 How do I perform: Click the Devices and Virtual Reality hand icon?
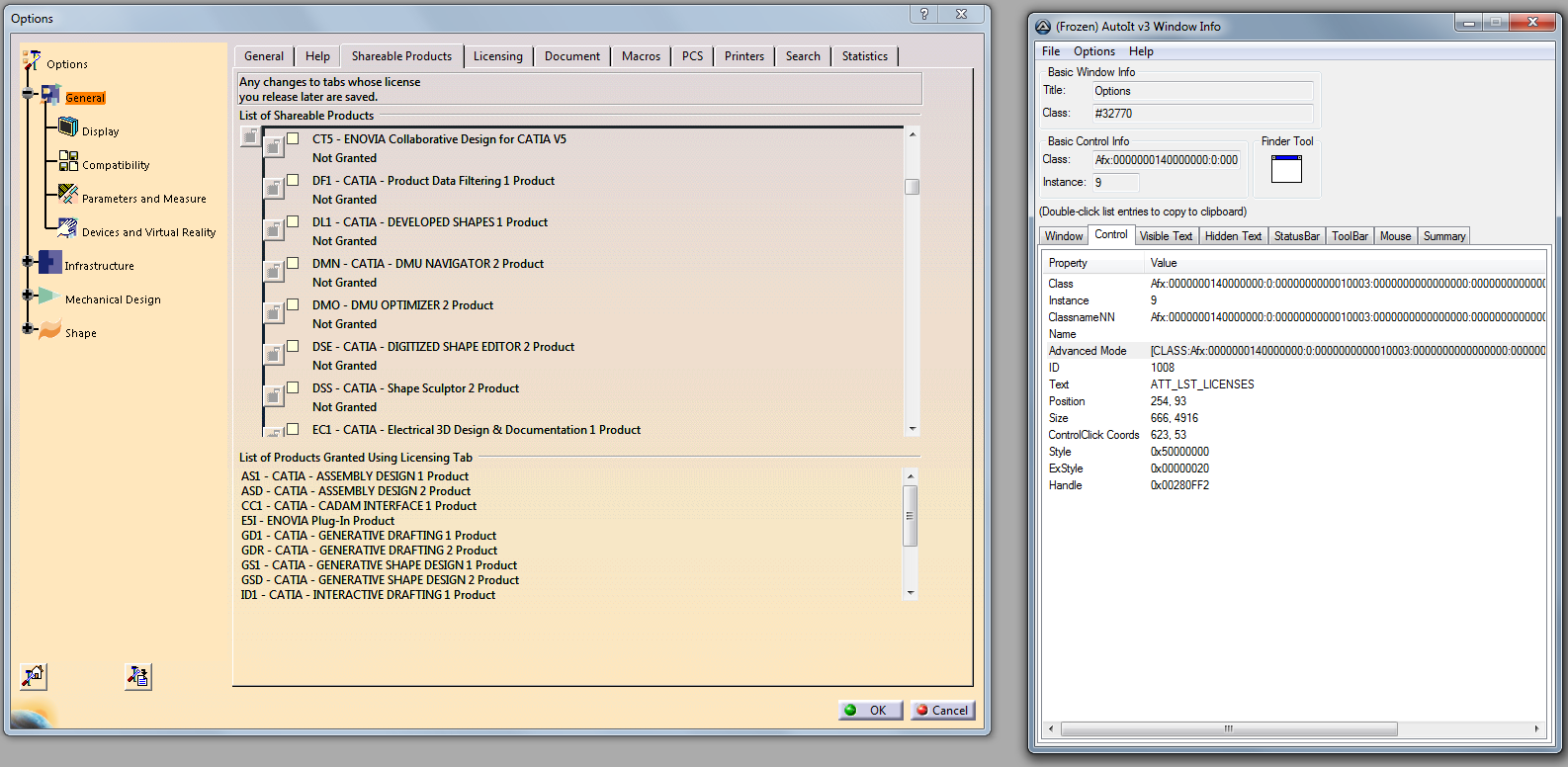(x=68, y=228)
